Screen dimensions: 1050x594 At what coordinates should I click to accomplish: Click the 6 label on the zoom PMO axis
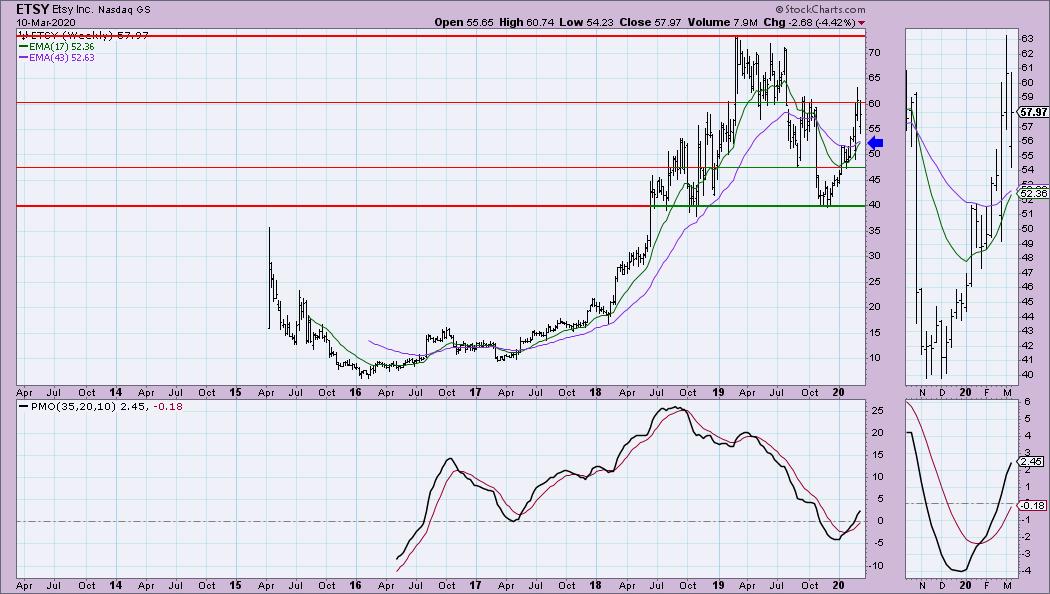coord(1027,402)
